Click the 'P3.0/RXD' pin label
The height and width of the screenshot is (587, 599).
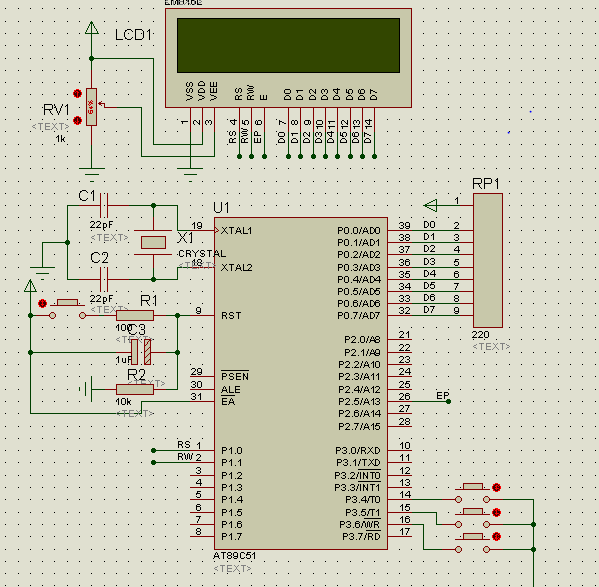click(x=358, y=450)
